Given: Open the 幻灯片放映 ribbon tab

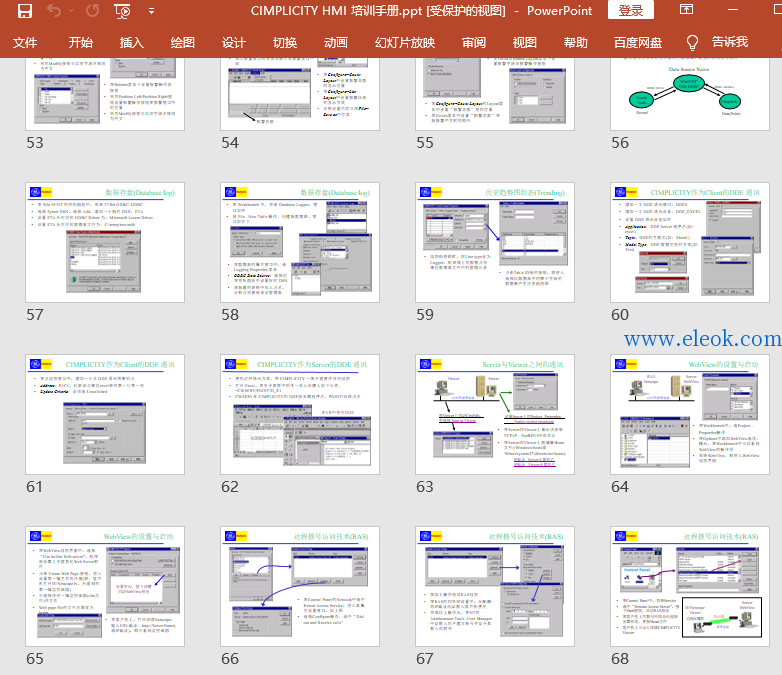Looking at the screenshot, I should [x=405, y=43].
